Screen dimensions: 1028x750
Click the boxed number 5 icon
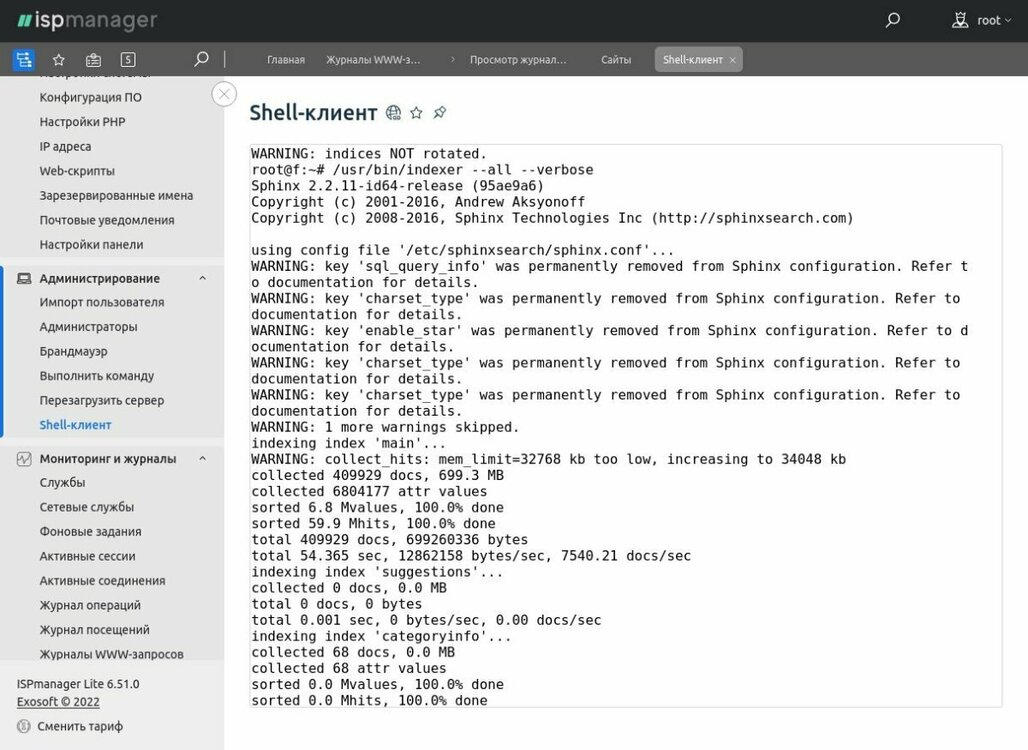coord(128,60)
